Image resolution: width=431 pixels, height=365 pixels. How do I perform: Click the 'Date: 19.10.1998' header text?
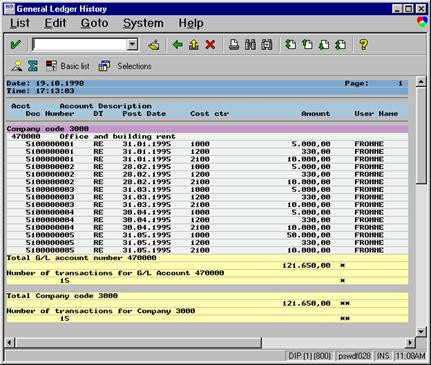[45, 83]
